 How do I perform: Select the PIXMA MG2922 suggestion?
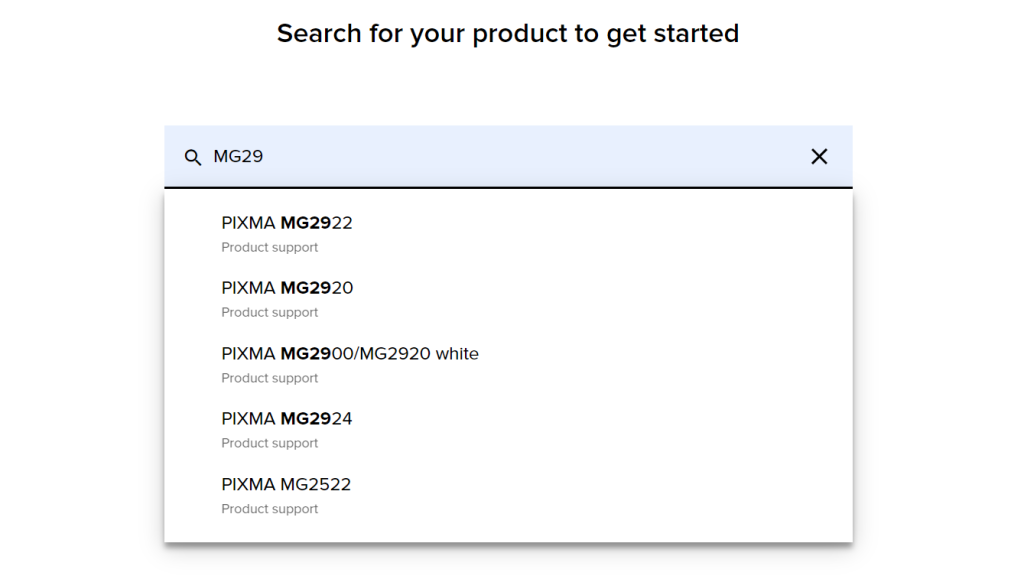508,234
